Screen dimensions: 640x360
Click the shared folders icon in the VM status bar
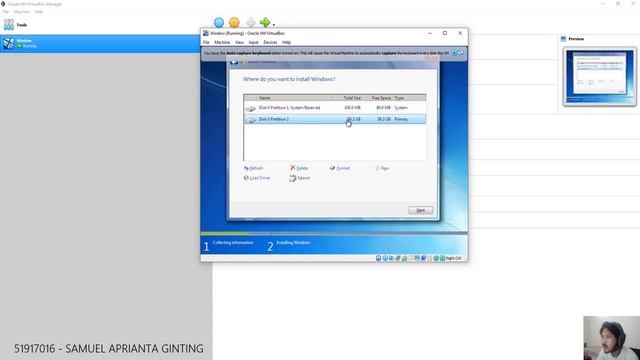(411, 258)
